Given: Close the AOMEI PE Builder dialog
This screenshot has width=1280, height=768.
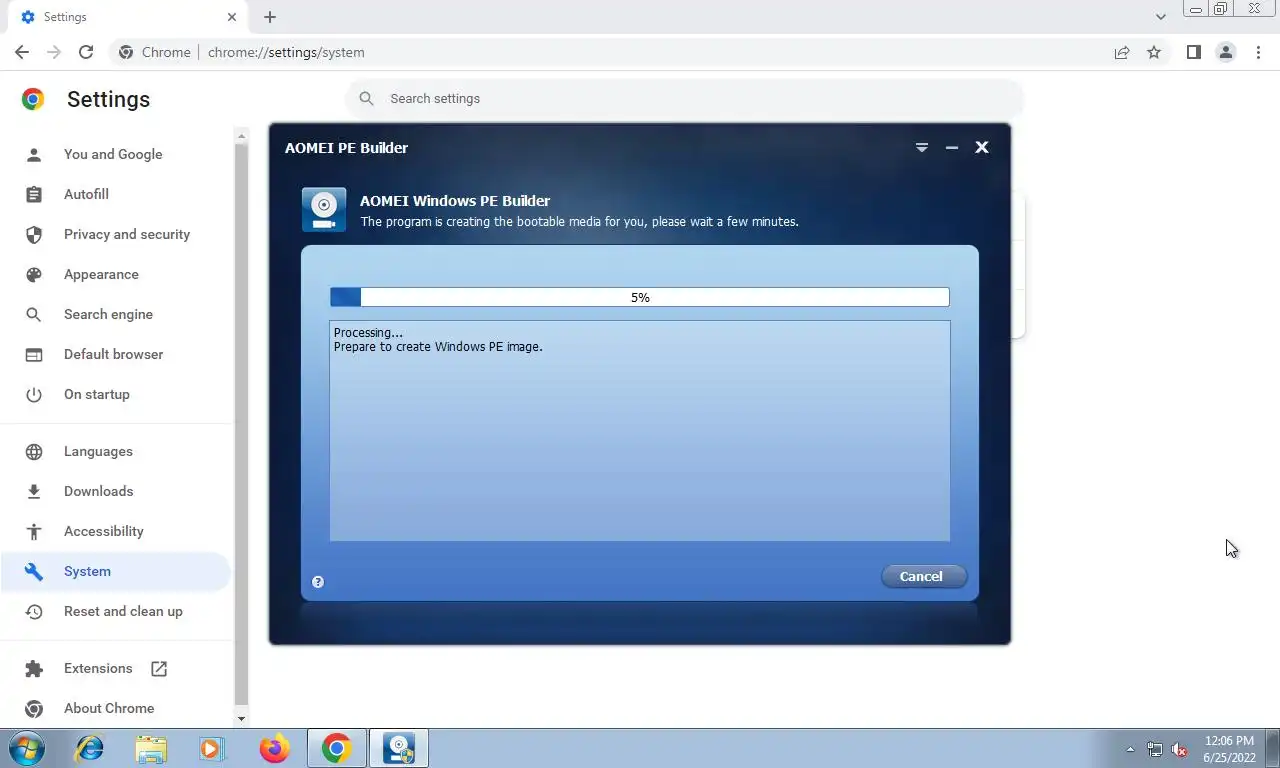Looking at the screenshot, I should coord(982,147).
